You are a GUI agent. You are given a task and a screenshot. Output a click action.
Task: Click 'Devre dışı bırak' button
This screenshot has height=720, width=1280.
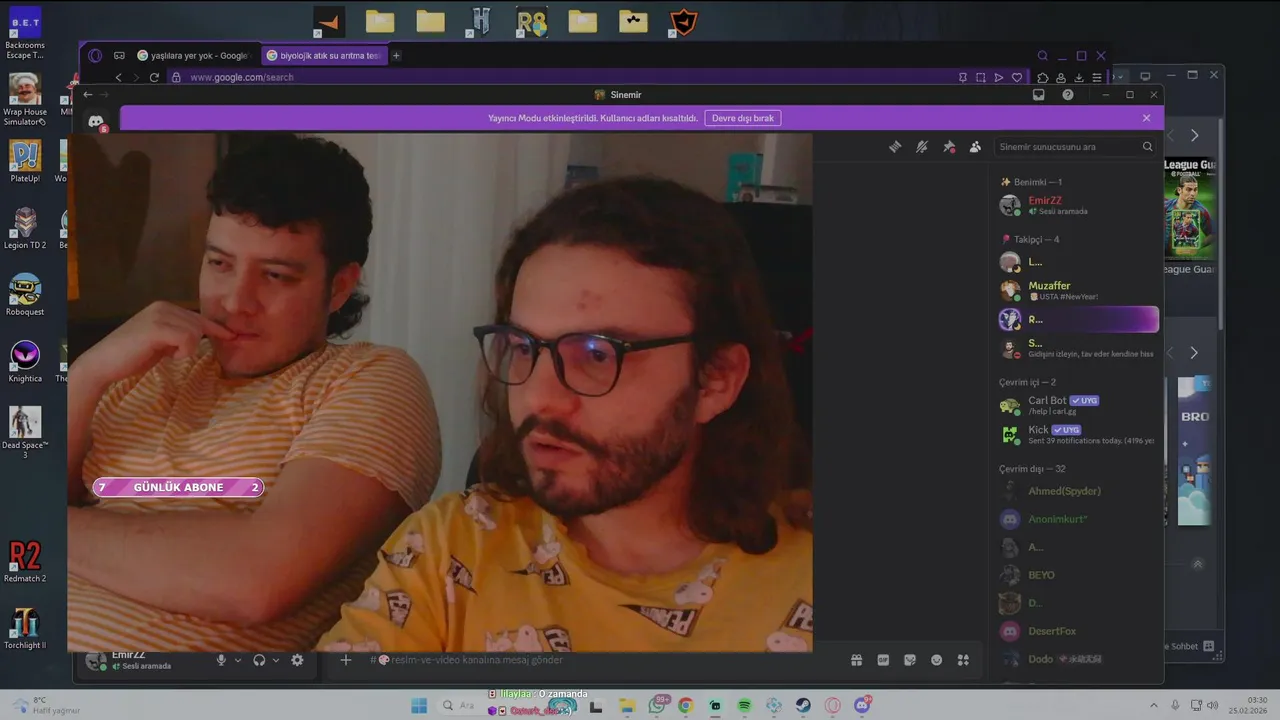743,118
